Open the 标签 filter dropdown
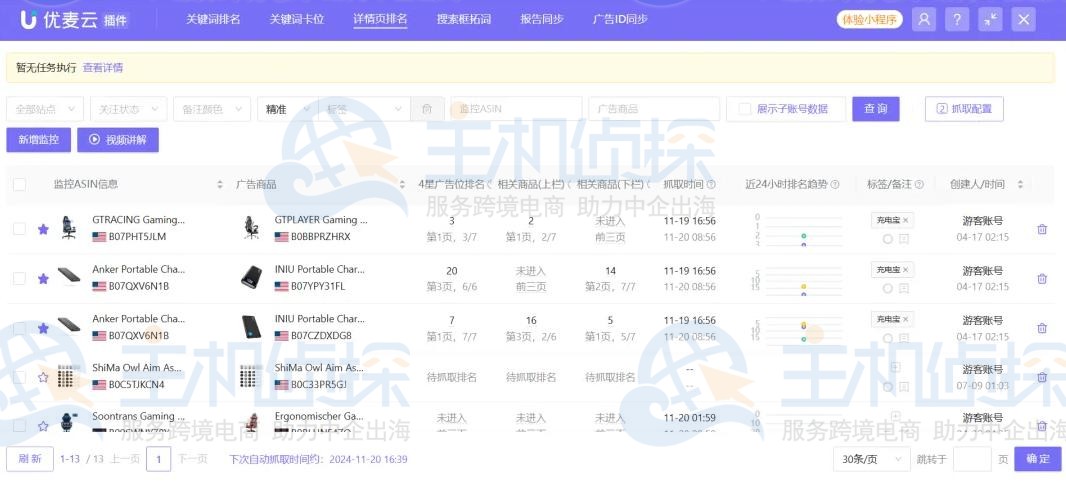 [x=364, y=109]
